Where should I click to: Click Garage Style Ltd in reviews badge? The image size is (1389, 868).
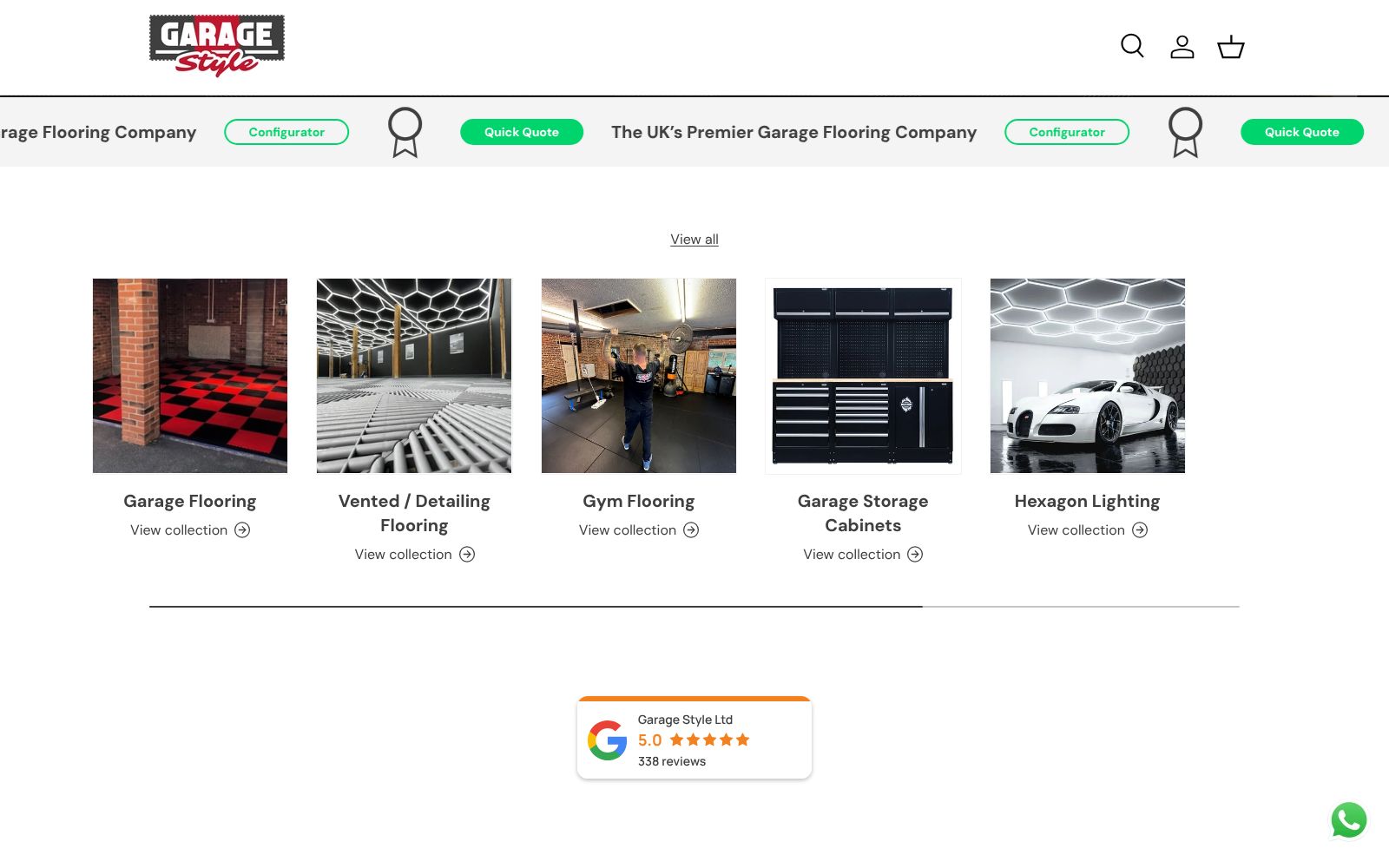pyautogui.click(x=685, y=720)
